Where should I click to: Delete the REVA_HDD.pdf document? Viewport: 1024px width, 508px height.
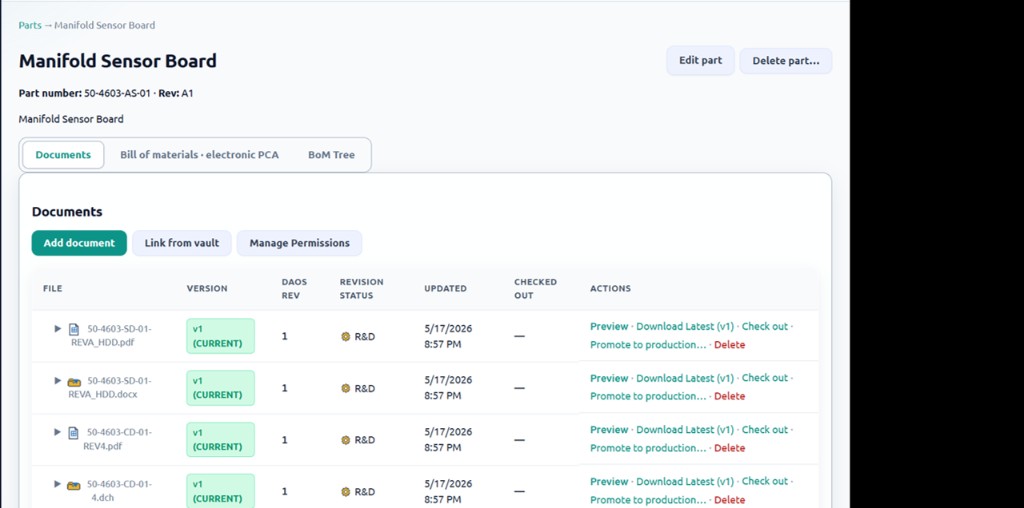[729, 345]
